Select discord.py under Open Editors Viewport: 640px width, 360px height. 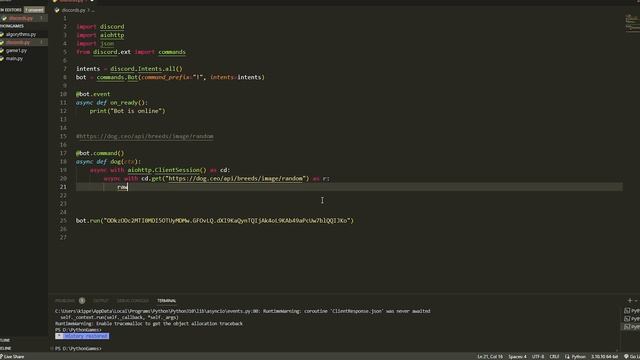point(20,18)
